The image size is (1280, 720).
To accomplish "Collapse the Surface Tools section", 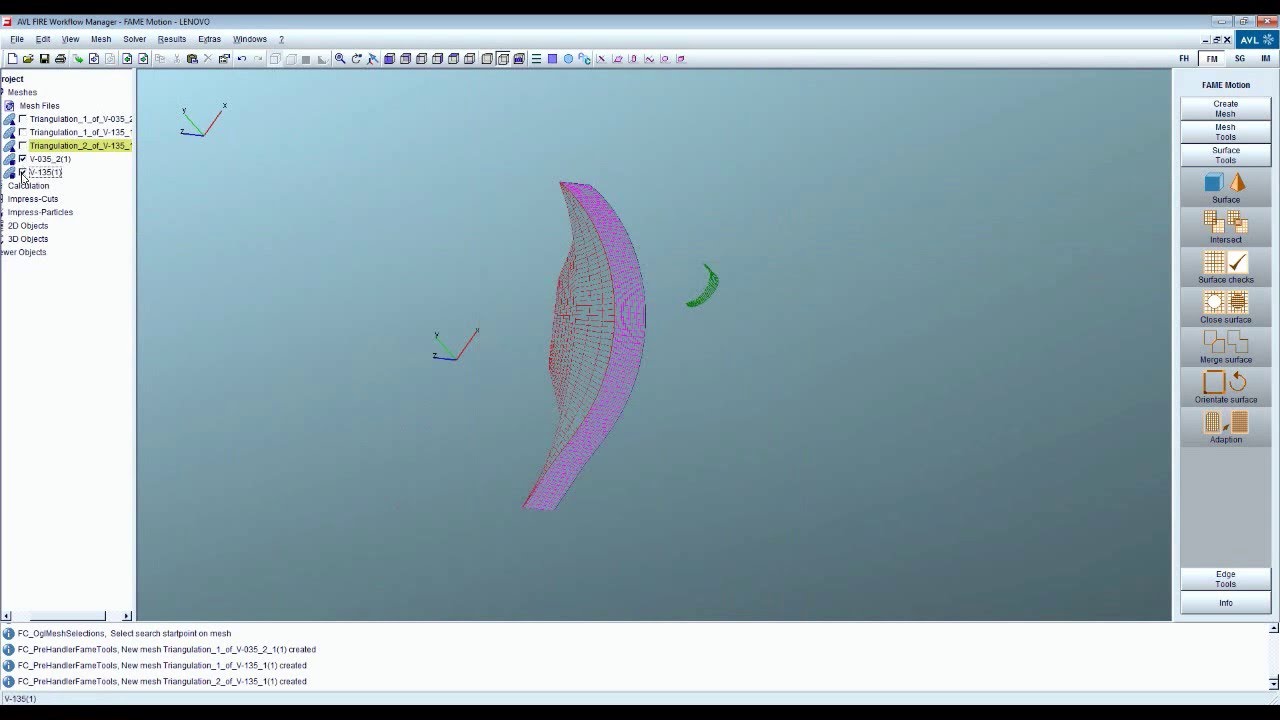I will tap(1225, 155).
